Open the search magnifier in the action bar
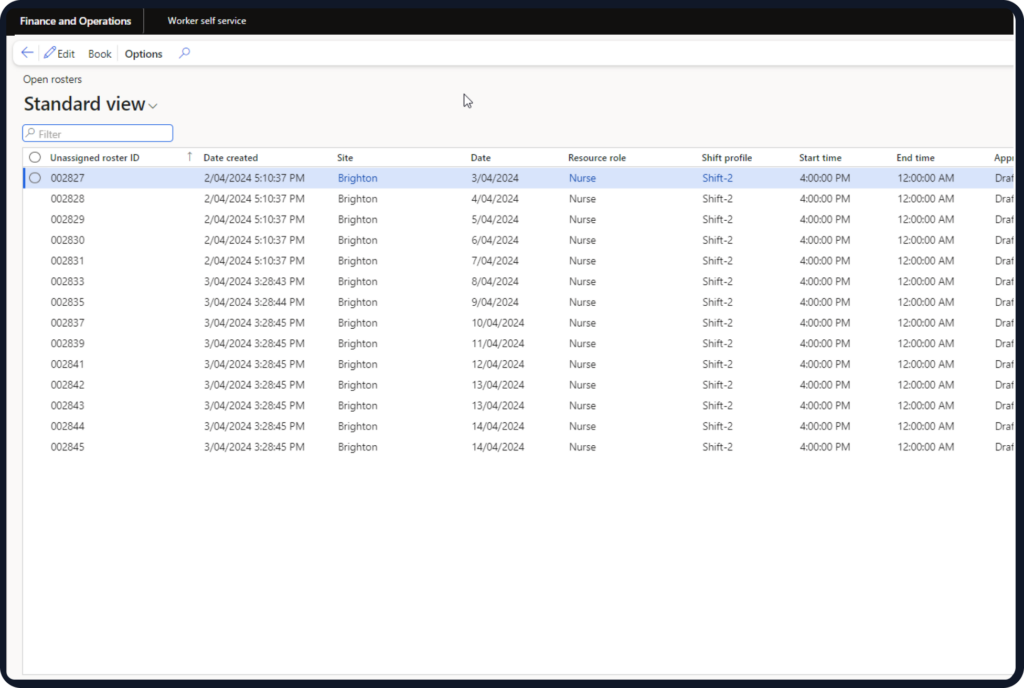Image resolution: width=1024 pixels, height=688 pixels. (x=185, y=53)
